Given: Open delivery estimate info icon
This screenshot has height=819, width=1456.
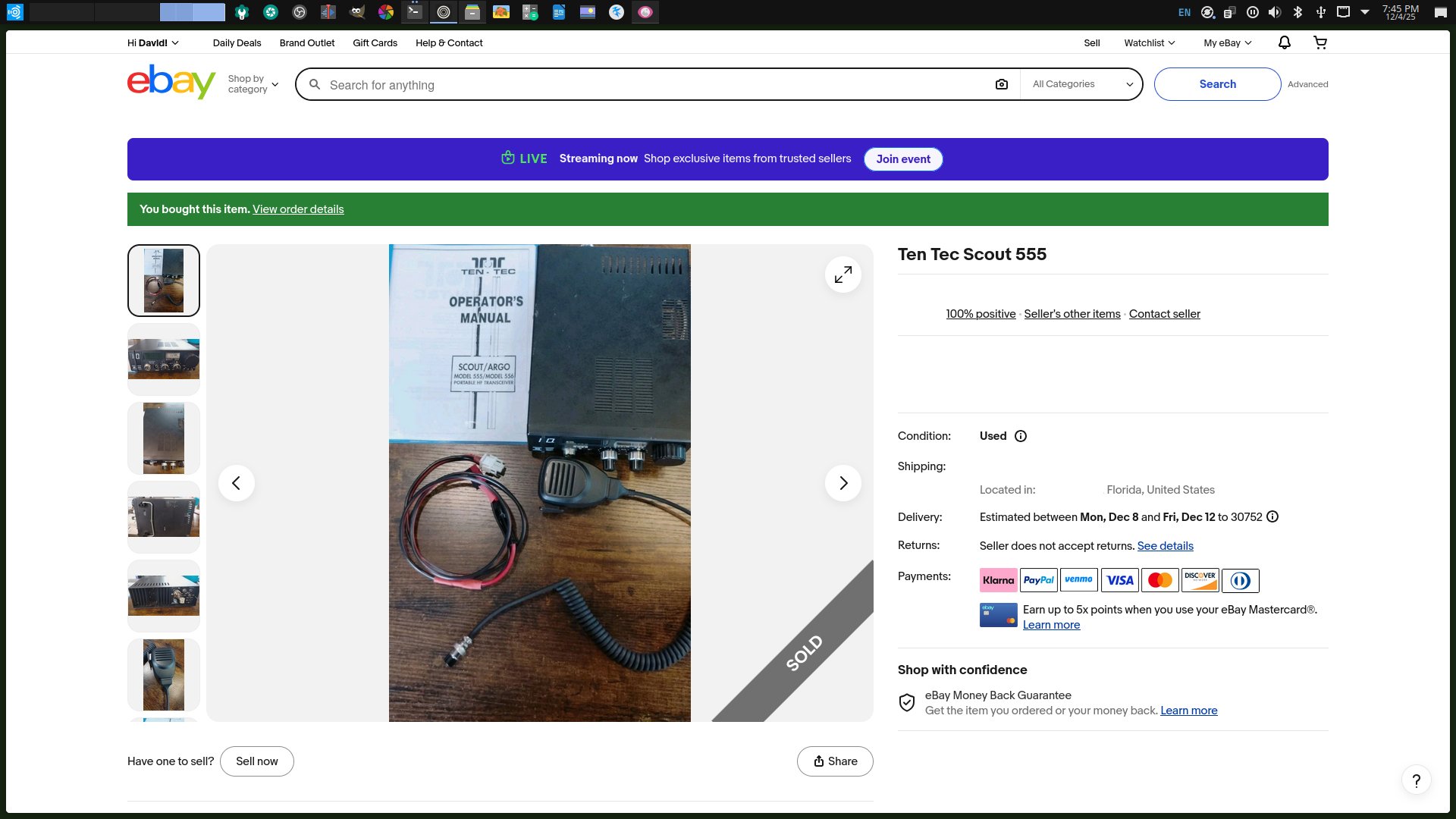Looking at the screenshot, I should (1272, 517).
